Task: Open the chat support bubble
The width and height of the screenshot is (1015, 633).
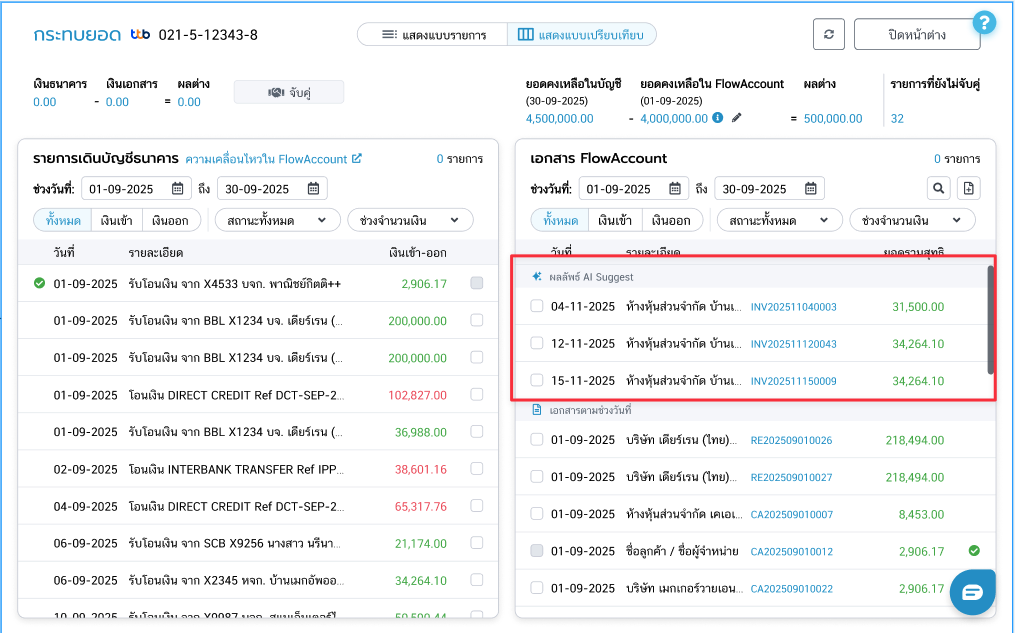Action: 972,592
